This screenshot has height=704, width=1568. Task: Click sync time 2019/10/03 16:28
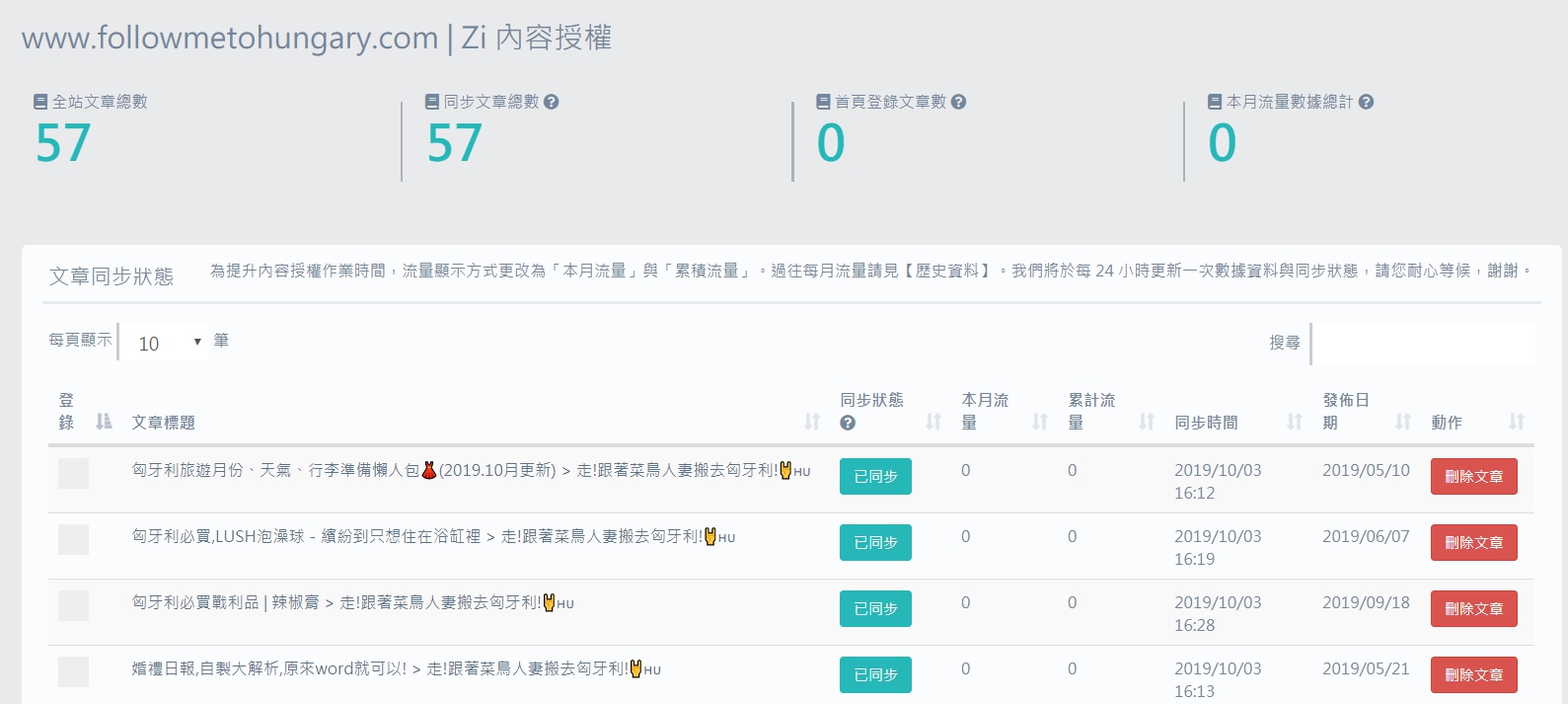[x=1218, y=614]
